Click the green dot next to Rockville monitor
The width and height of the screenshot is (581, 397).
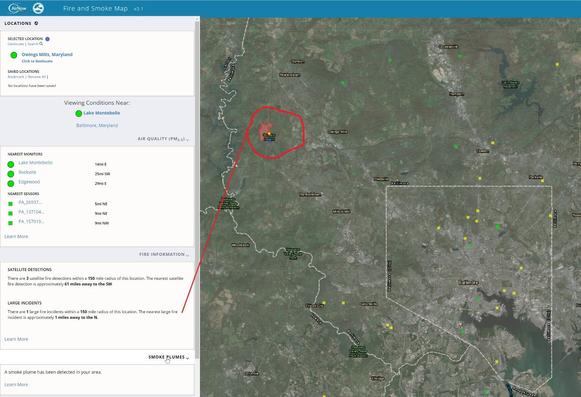pos(11,173)
